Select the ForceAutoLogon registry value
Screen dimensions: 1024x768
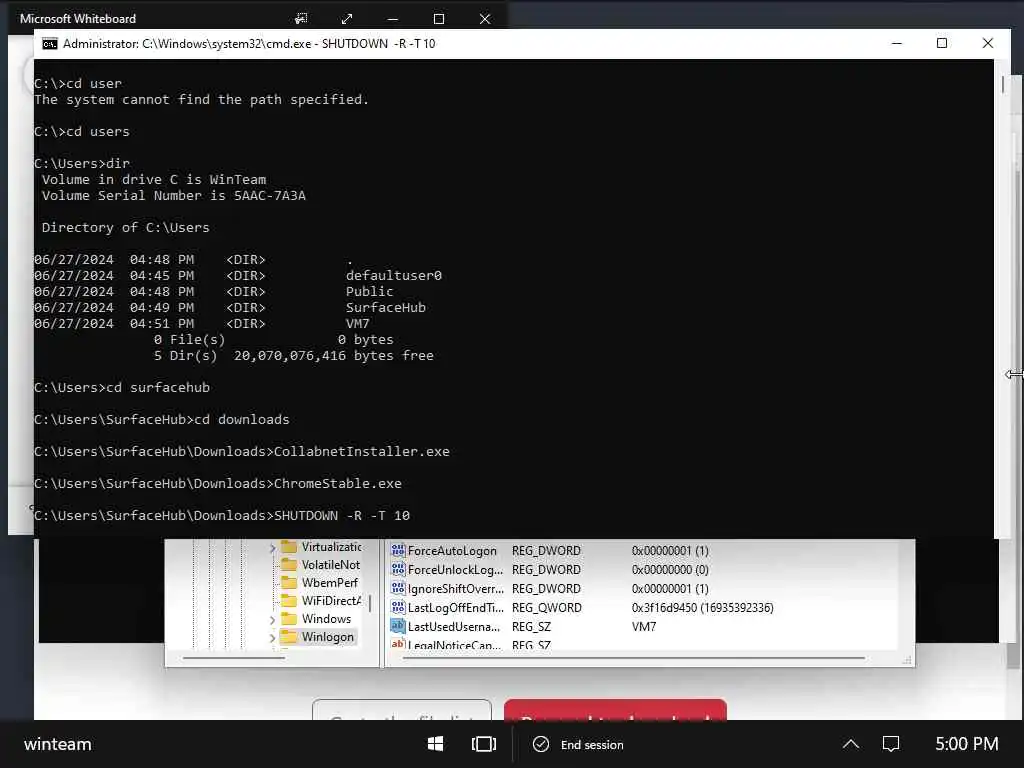[x=452, y=551]
